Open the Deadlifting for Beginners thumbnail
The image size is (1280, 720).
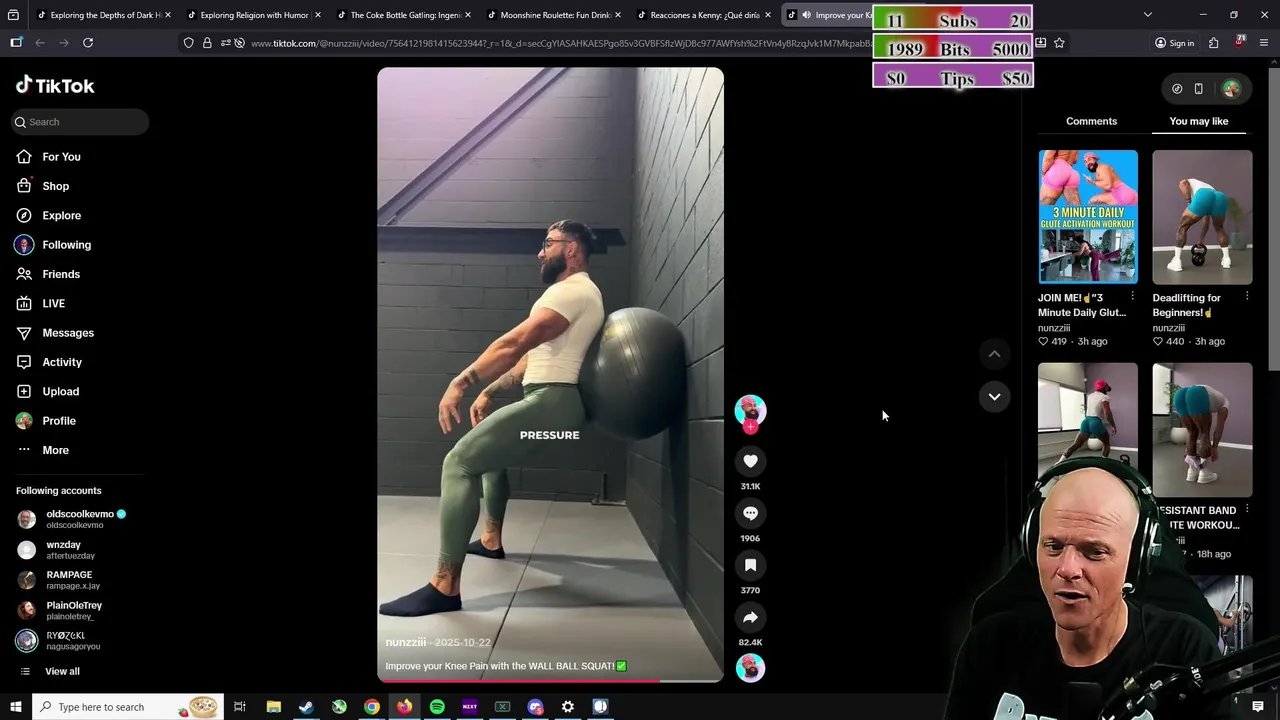coord(1202,217)
